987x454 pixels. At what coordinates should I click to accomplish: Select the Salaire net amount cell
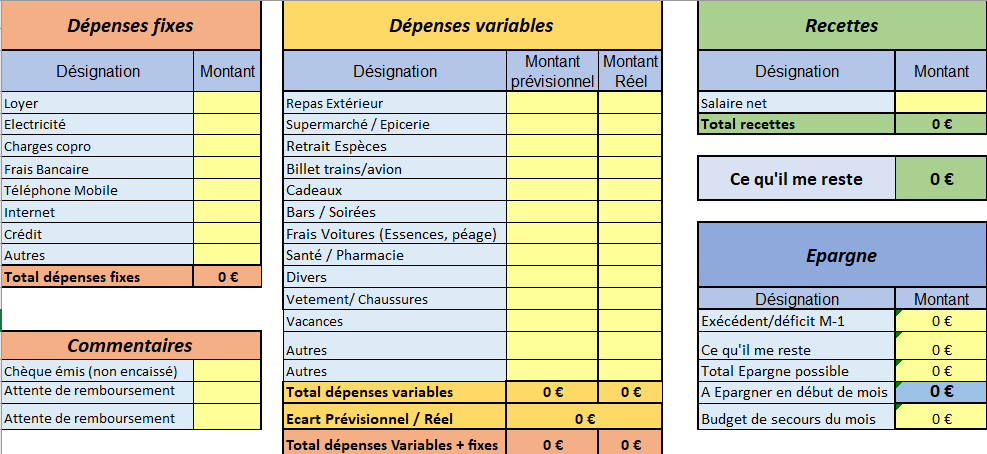(x=941, y=103)
